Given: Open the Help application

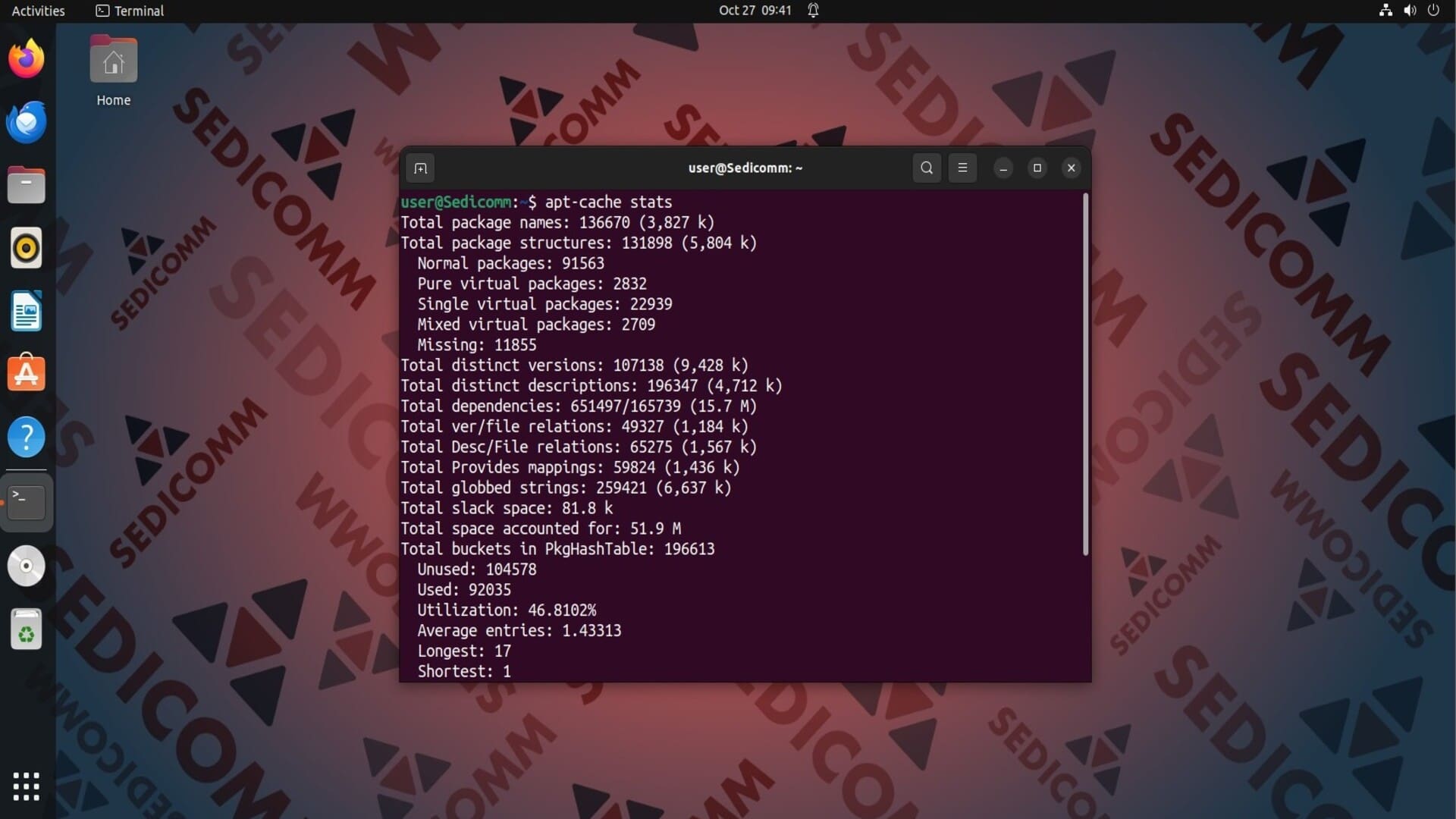Looking at the screenshot, I should click(x=27, y=438).
